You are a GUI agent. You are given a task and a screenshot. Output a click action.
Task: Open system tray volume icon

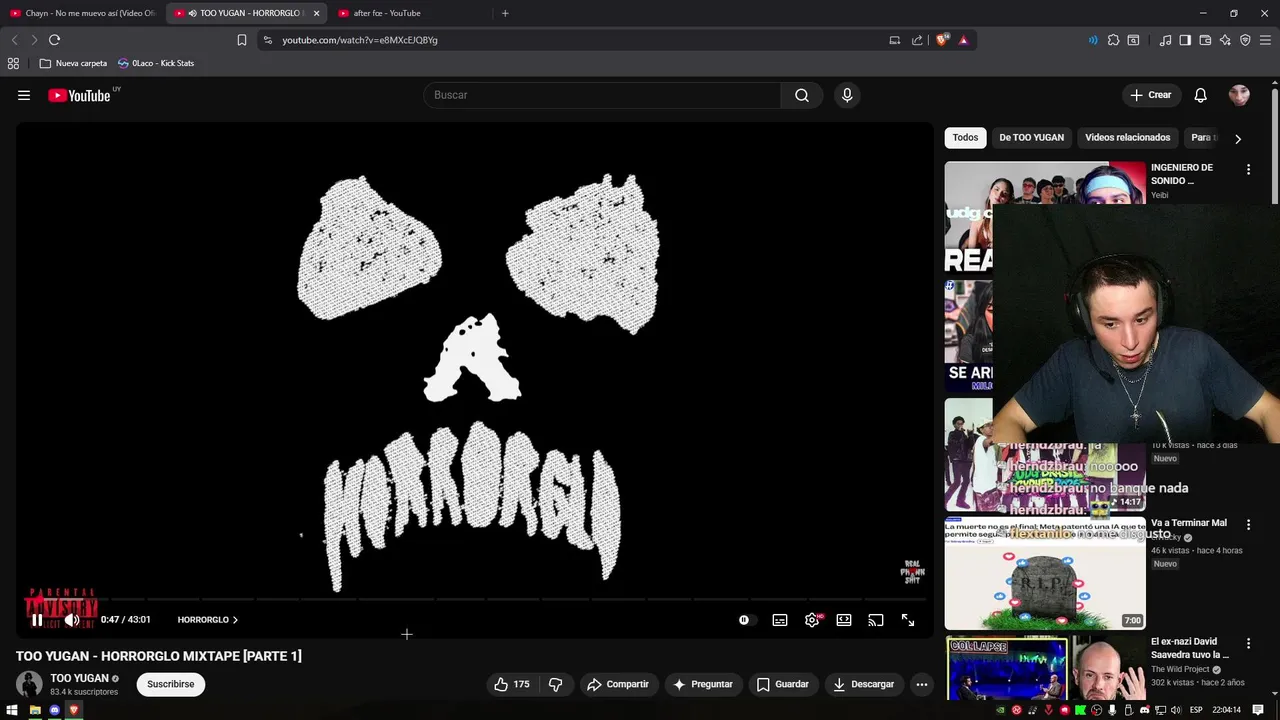tap(1177, 710)
